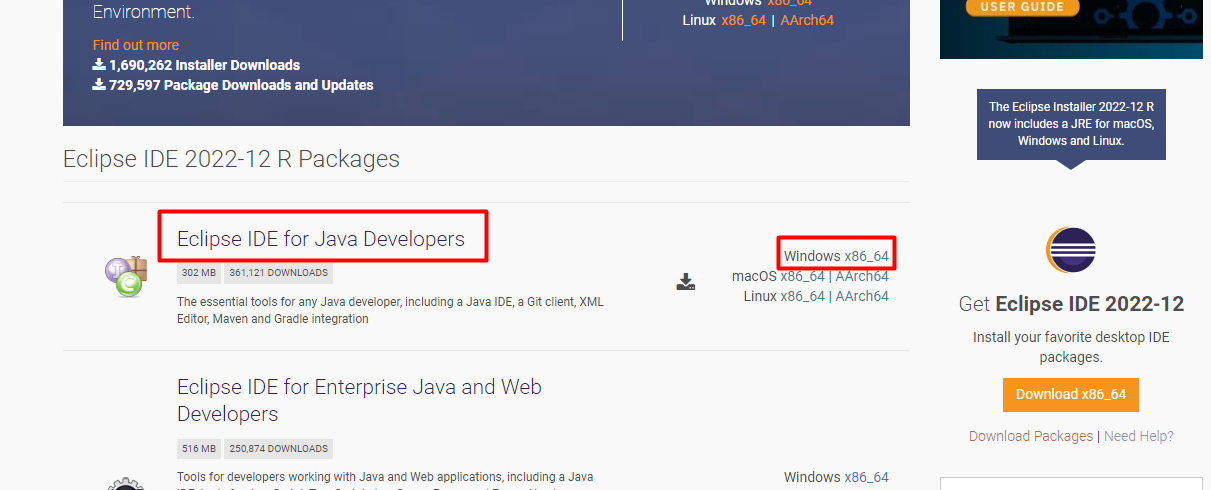
Task: Click installer Linux AArch64 link in banner
Action: [x=807, y=20]
